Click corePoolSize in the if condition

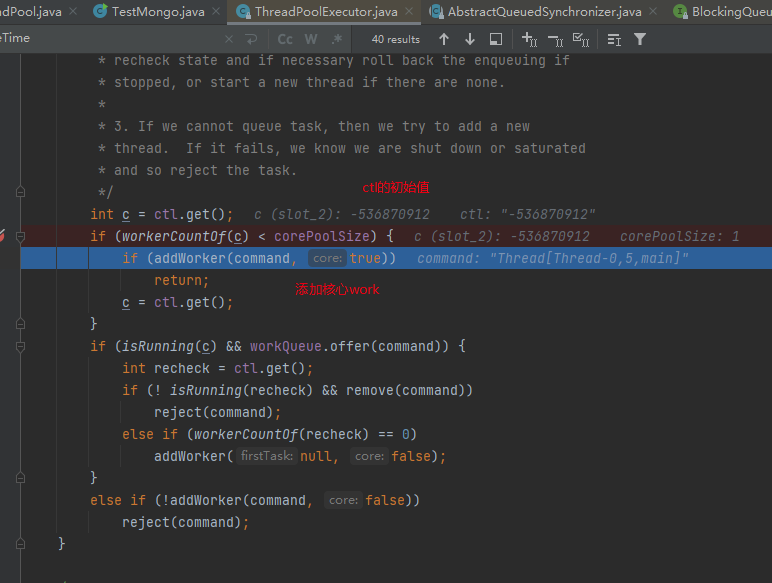click(x=322, y=236)
